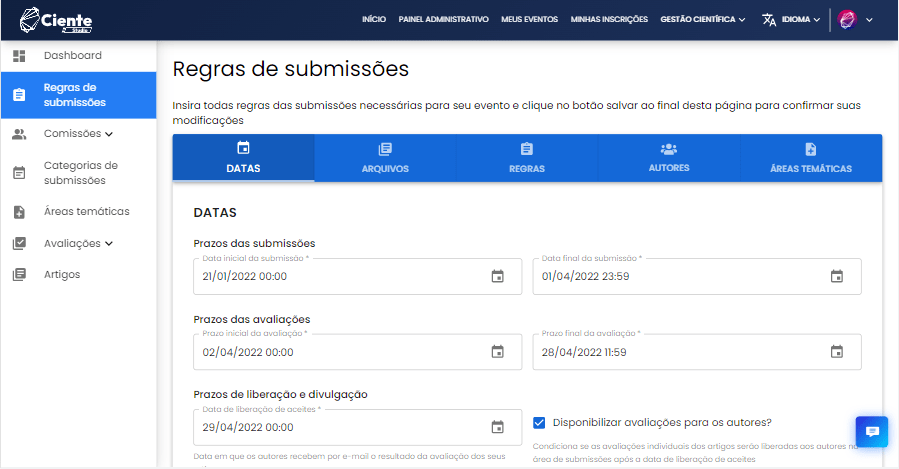Open calendar picker for Data de liberação de aceites
Image resolution: width=899 pixels, height=469 pixels.
coord(498,427)
